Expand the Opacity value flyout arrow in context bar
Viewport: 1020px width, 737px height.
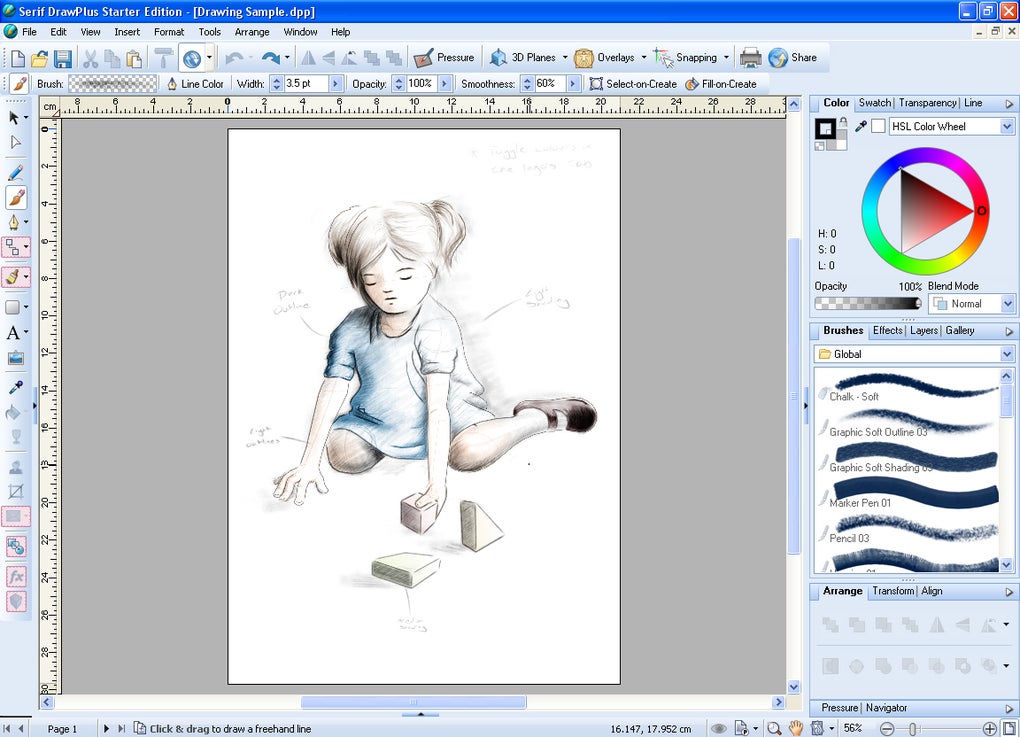(446, 84)
